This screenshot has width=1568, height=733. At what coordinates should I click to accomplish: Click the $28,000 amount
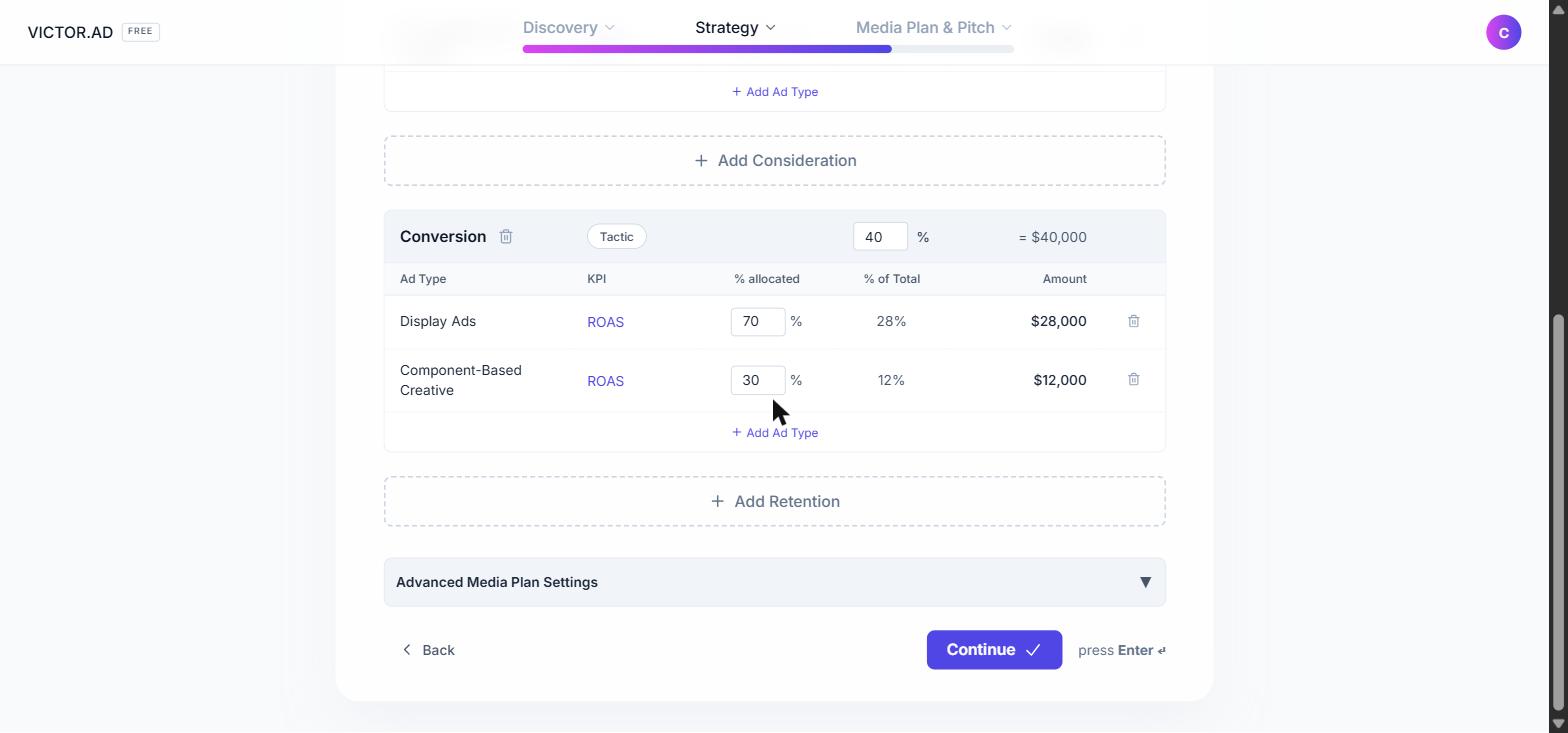[1059, 321]
